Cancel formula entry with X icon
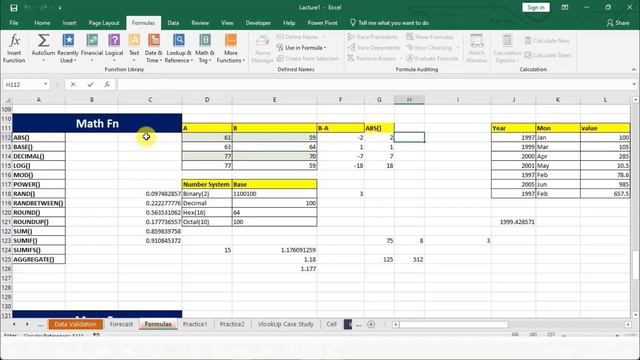 (x=73, y=84)
